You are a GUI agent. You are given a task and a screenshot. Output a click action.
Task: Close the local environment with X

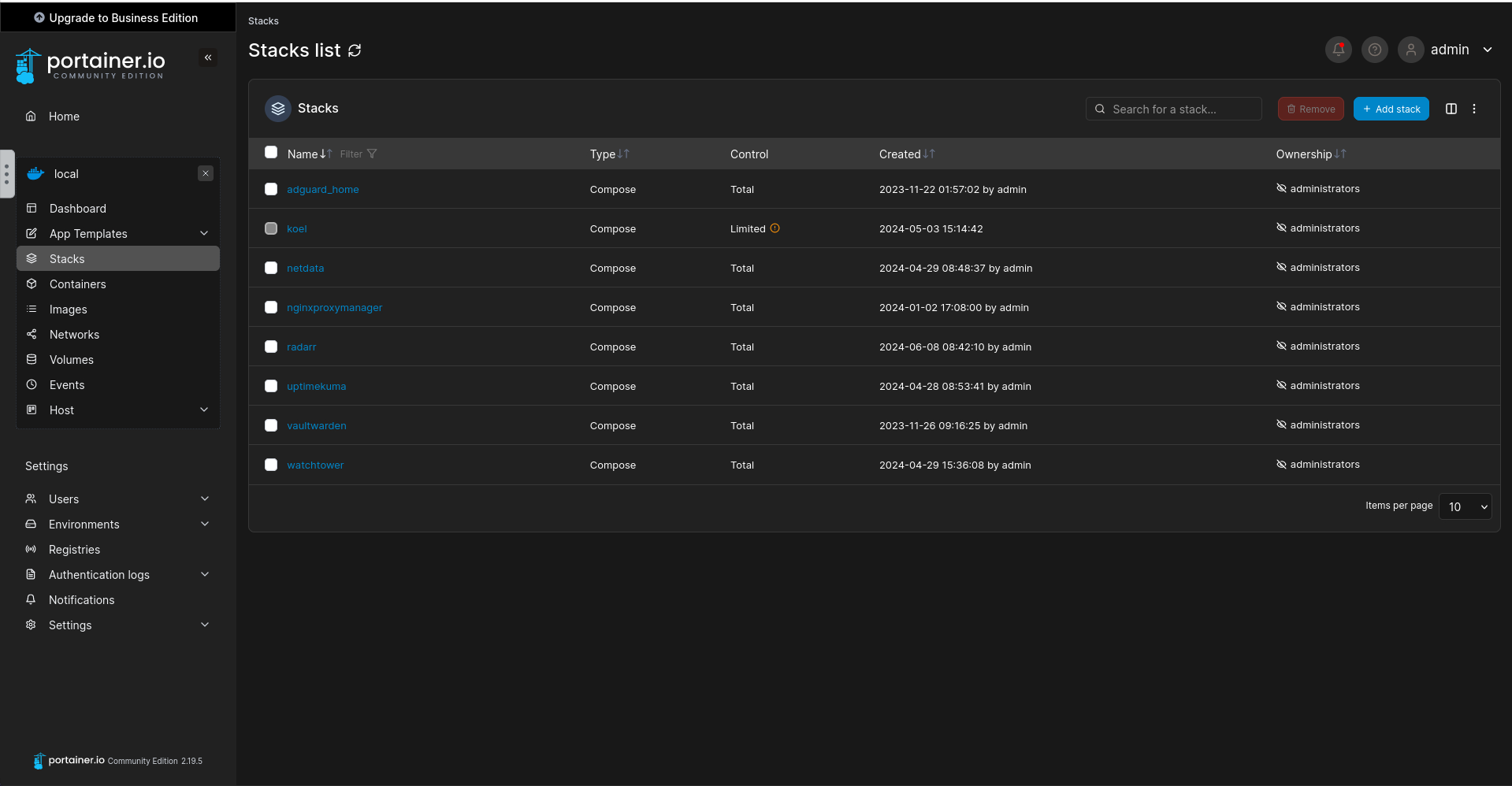click(206, 173)
